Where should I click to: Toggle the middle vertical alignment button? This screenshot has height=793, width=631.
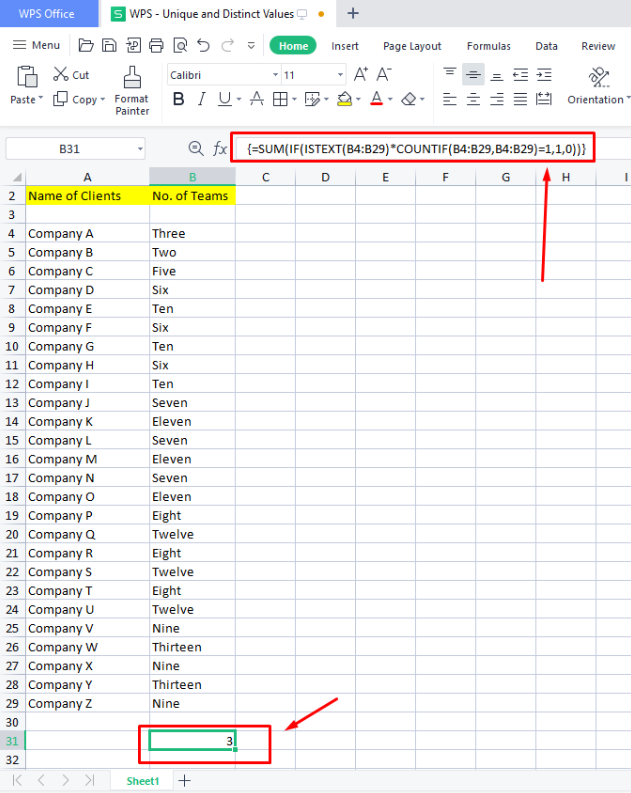click(x=473, y=75)
